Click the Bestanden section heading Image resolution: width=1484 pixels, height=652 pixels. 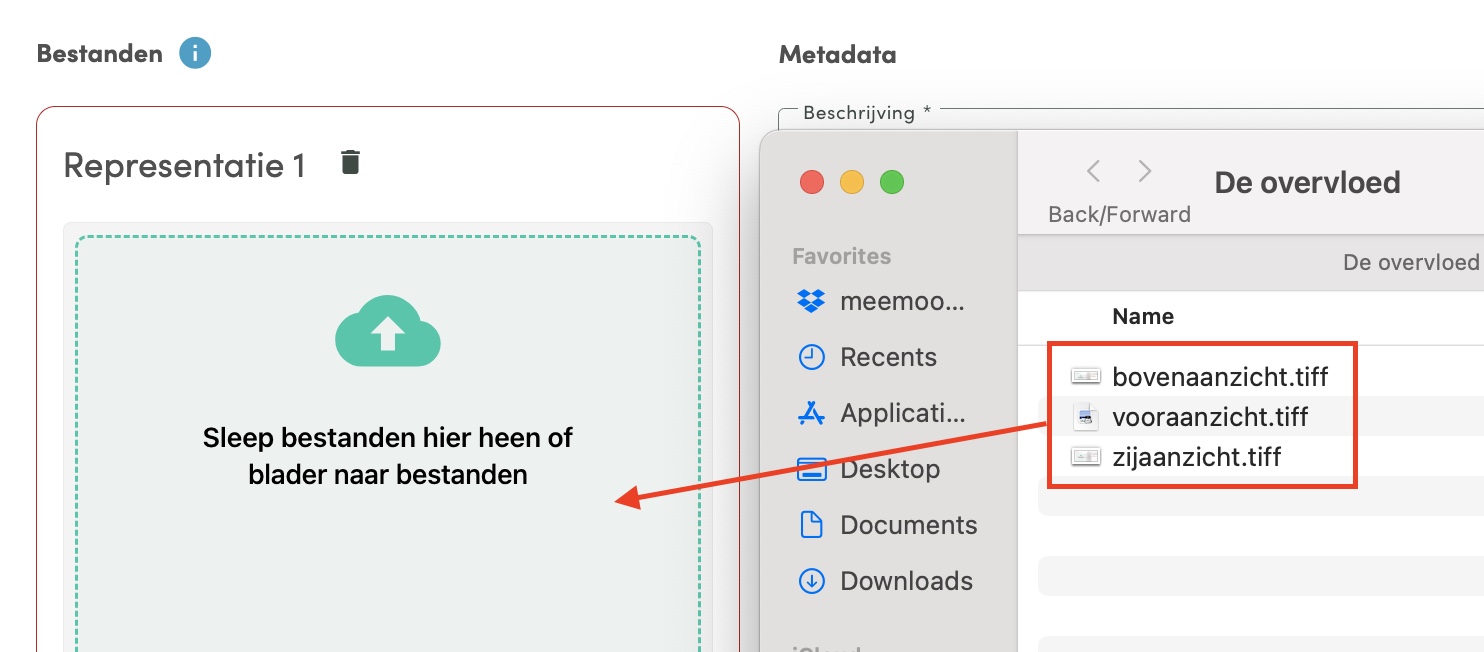99,54
